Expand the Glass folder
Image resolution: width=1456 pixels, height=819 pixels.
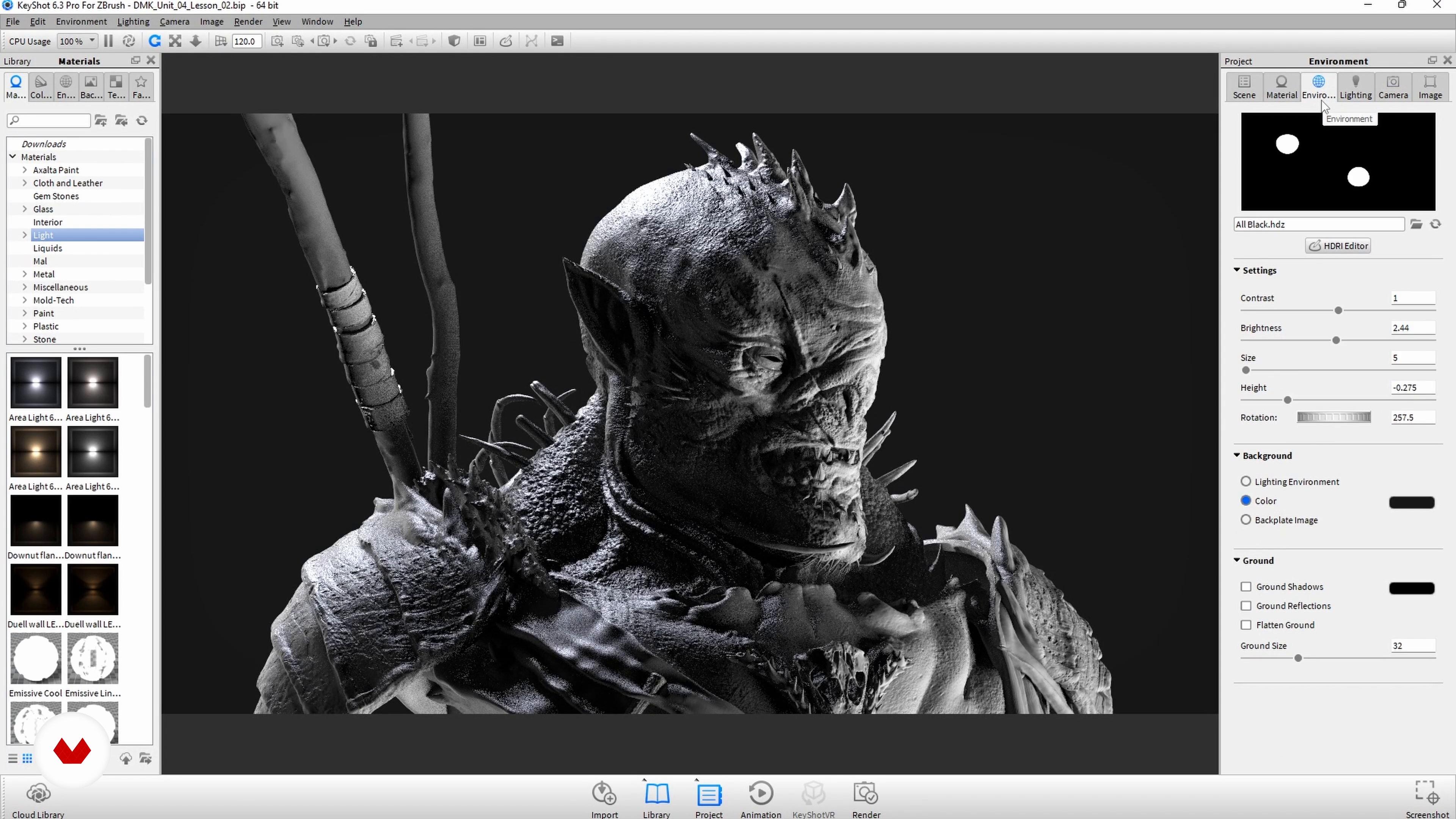(x=25, y=209)
